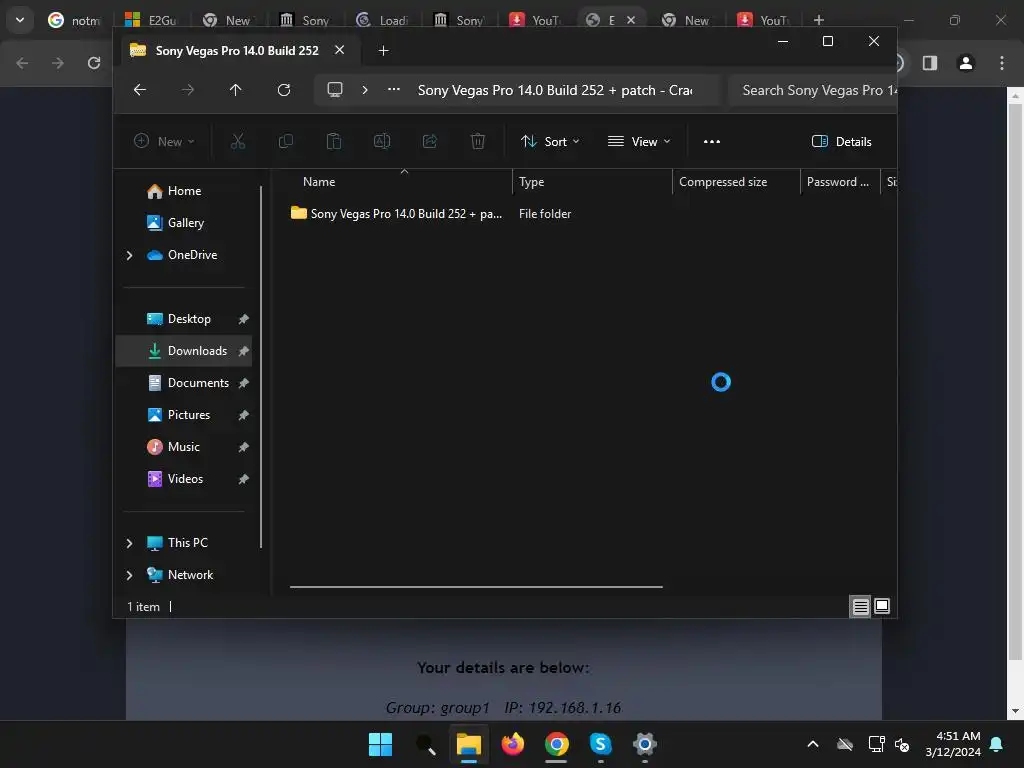Screen dimensions: 1024x768
Task: Click the Rename icon
Action: click(382, 142)
